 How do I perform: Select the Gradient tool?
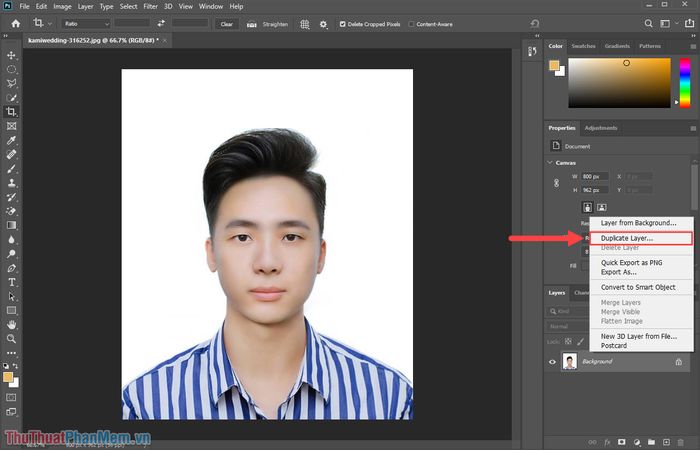12,225
